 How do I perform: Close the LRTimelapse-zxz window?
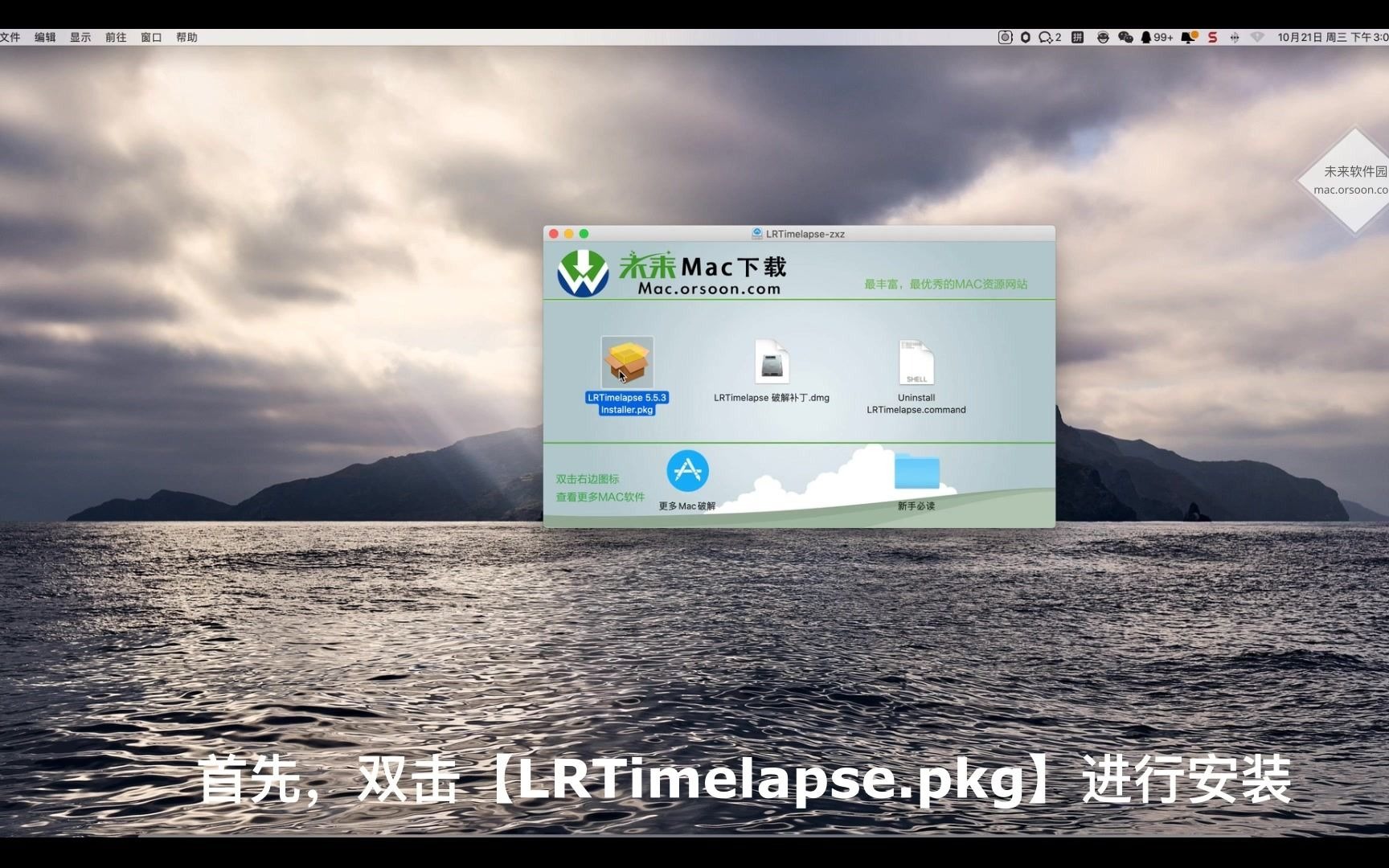[553, 234]
